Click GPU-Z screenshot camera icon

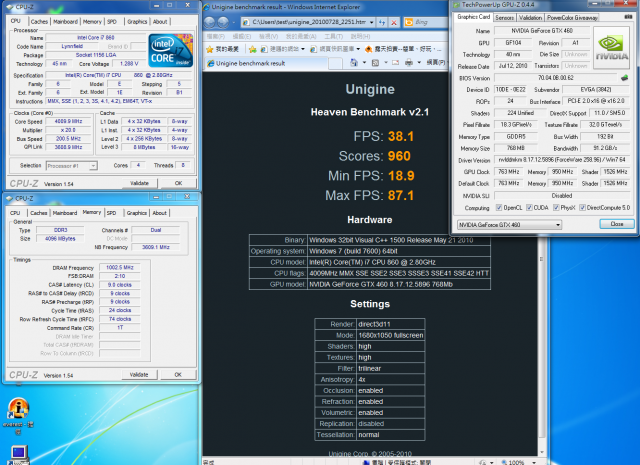click(x=629, y=17)
